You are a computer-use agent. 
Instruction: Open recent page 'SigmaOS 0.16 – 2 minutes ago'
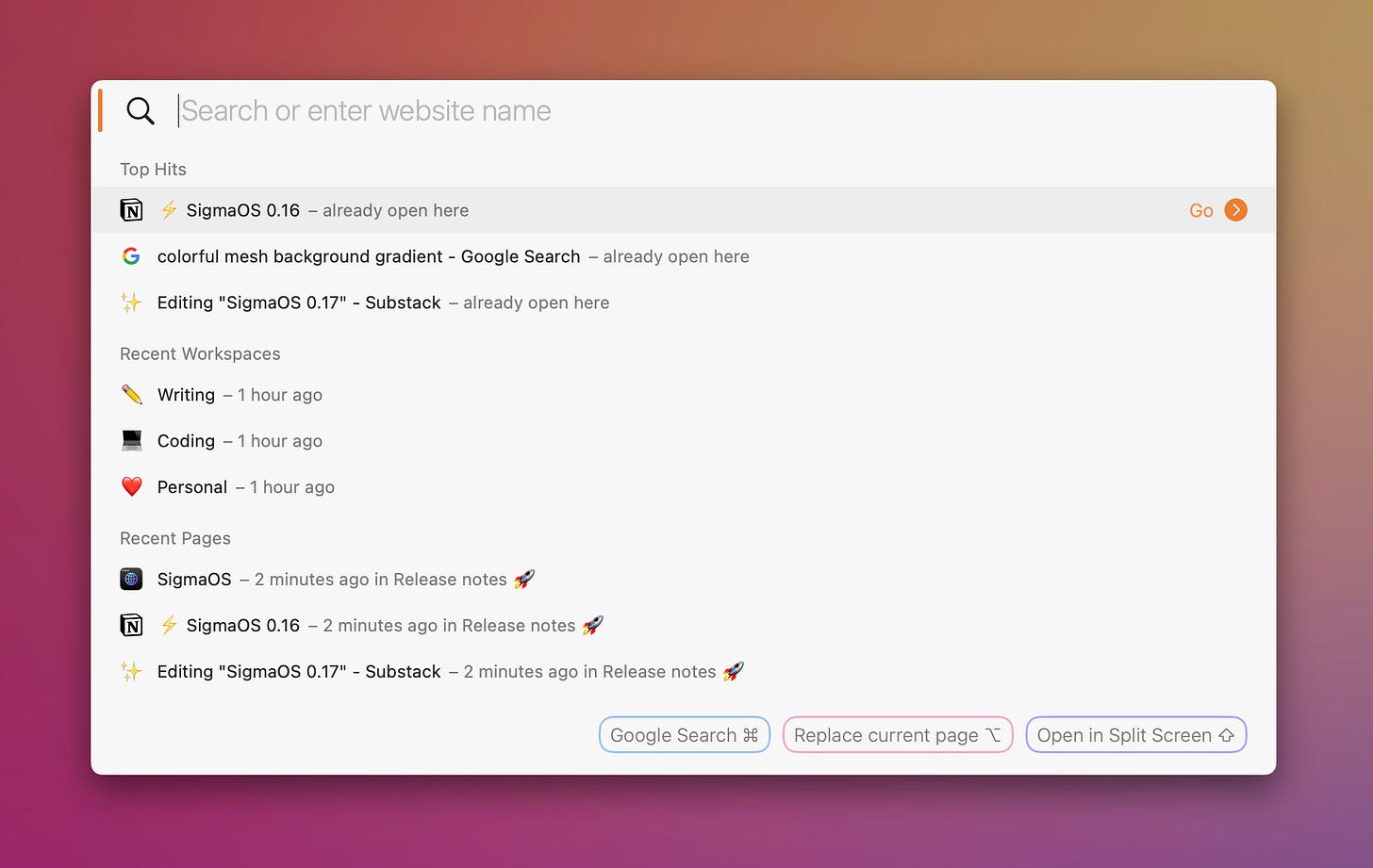(x=683, y=626)
